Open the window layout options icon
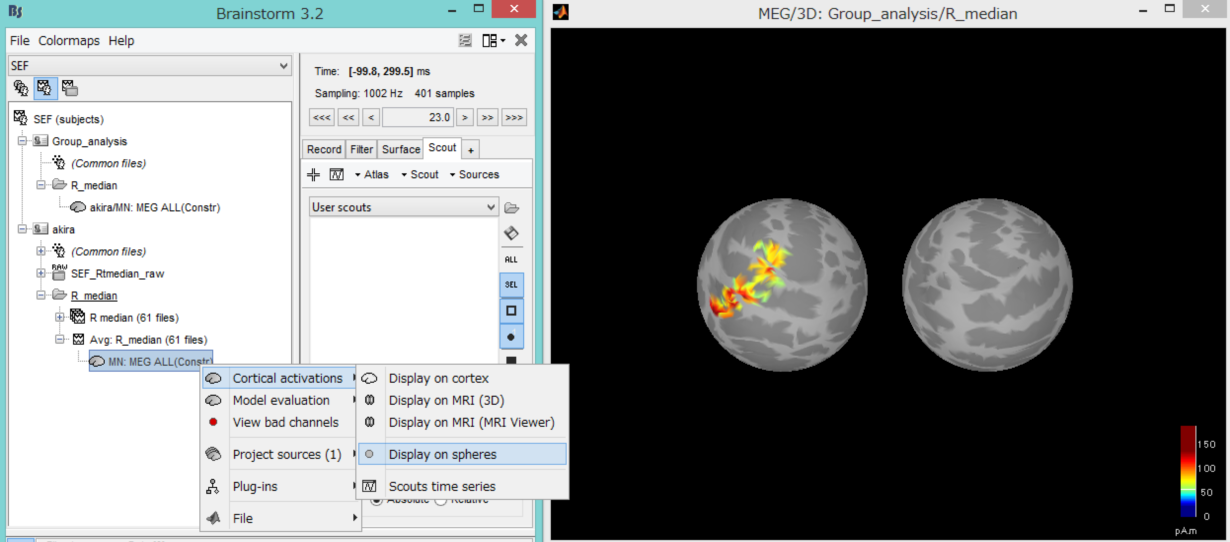 pos(493,40)
